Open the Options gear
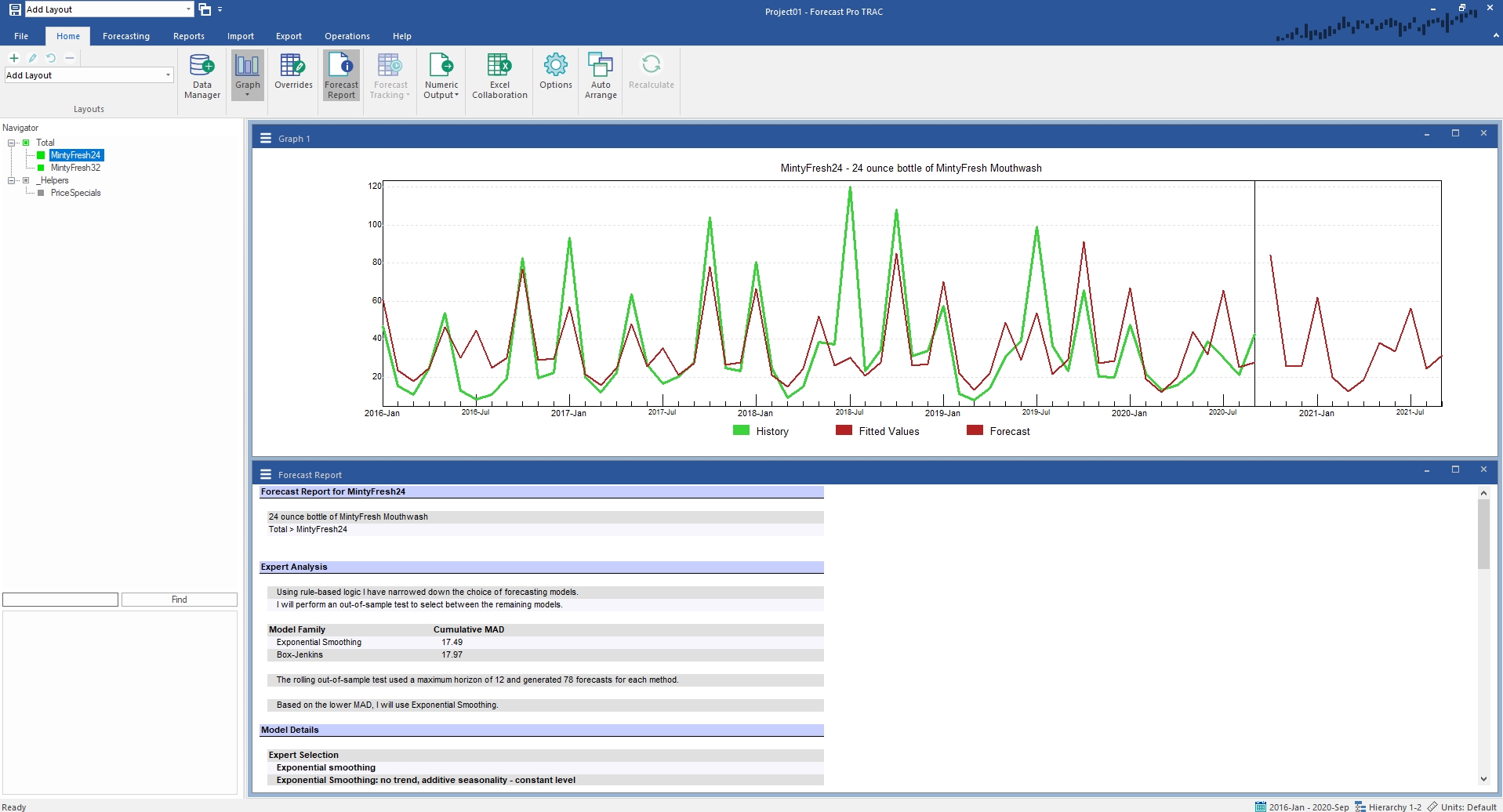The image size is (1503, 812). point(556,71)
